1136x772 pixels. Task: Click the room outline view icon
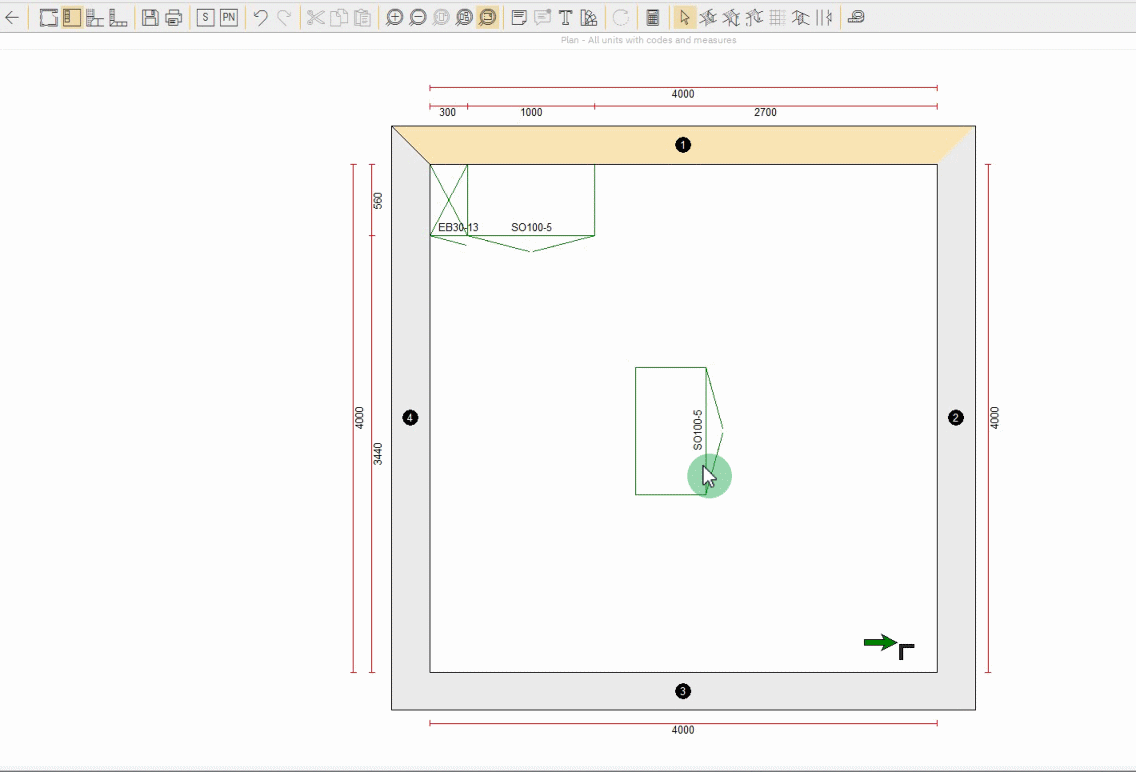(x=48, y=17)
